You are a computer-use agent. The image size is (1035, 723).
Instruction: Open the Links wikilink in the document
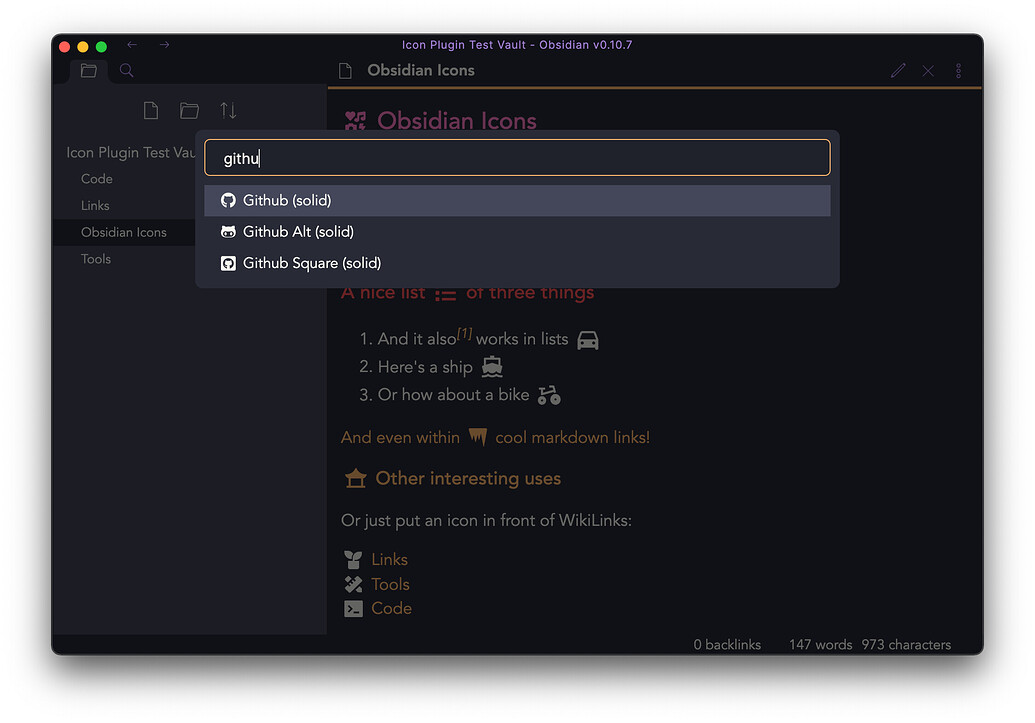click(390, 559)
